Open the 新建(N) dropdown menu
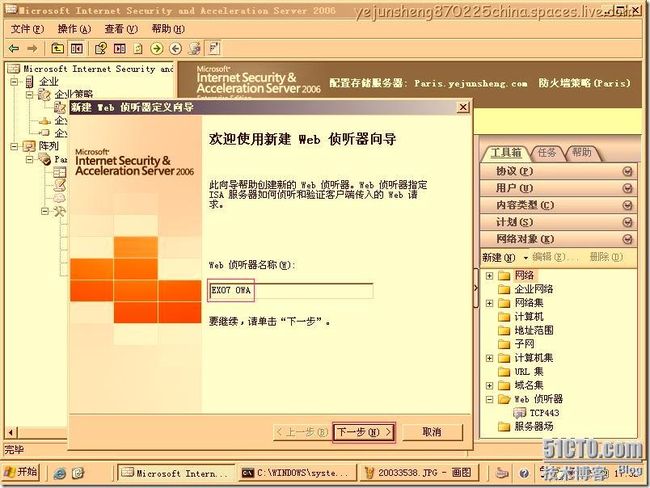The image size is (650, 488). click(505, 257)
